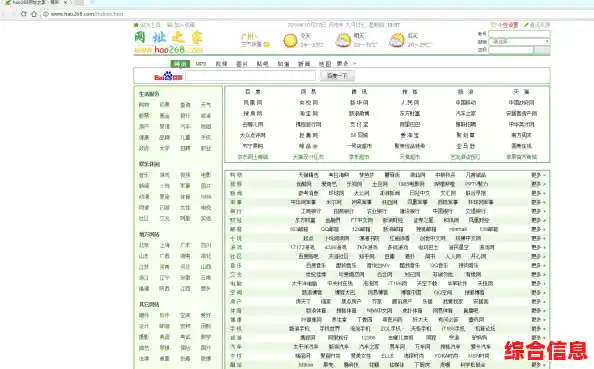
Task: Expand 更多 for the 视频 row
Action: tap(538, 184)
